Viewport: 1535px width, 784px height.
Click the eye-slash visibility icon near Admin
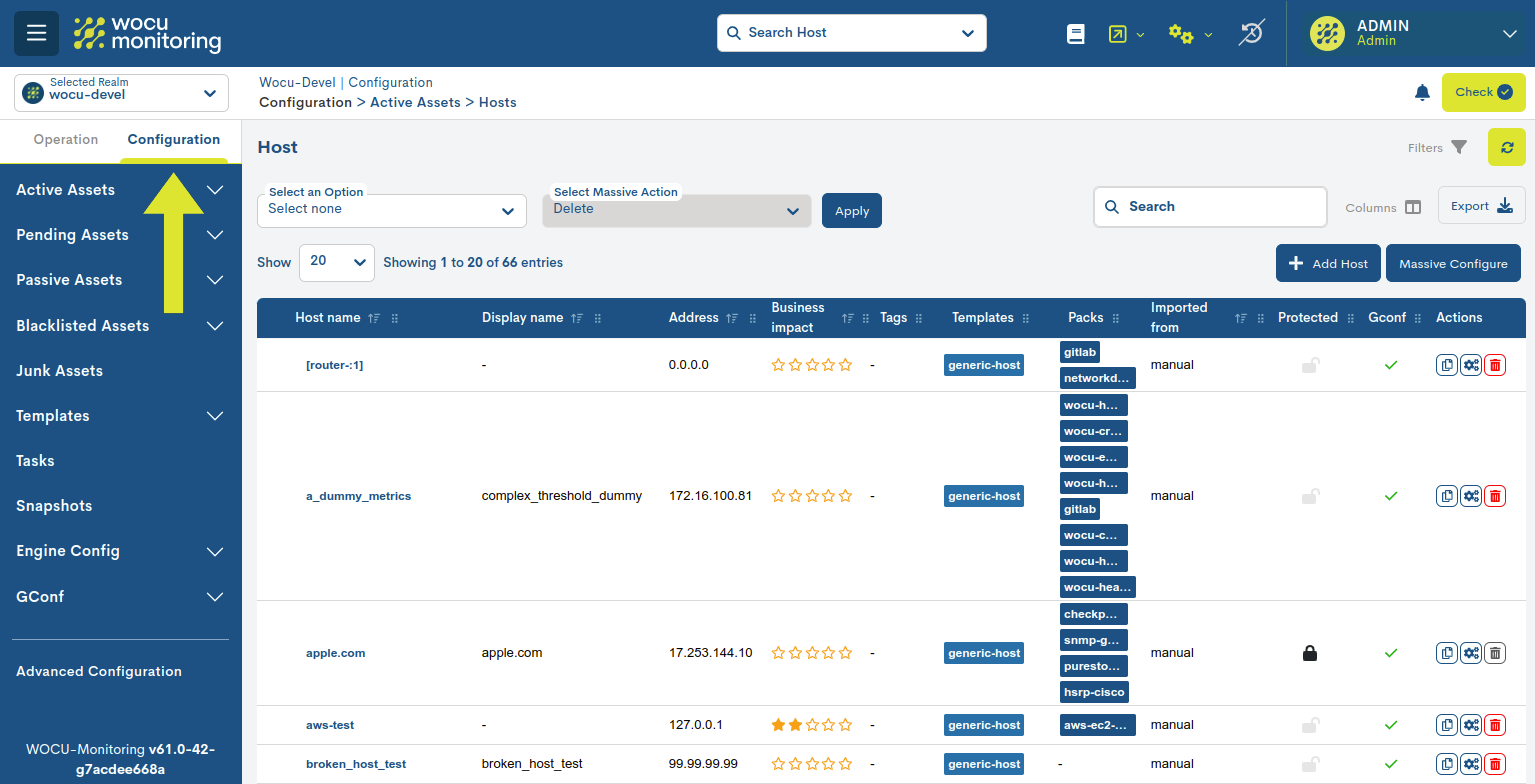click(x=1251, y=33)
